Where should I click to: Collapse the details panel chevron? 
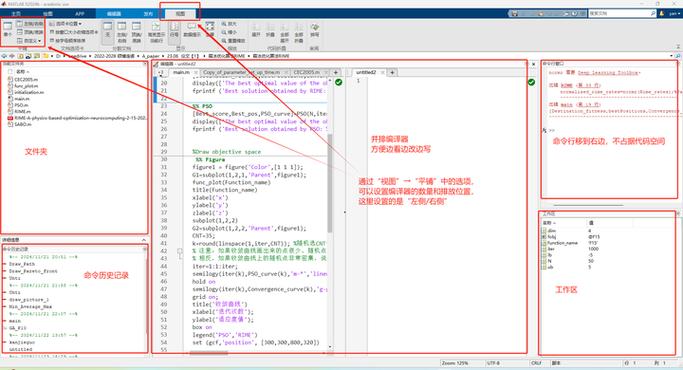click(x=143, y=240)
